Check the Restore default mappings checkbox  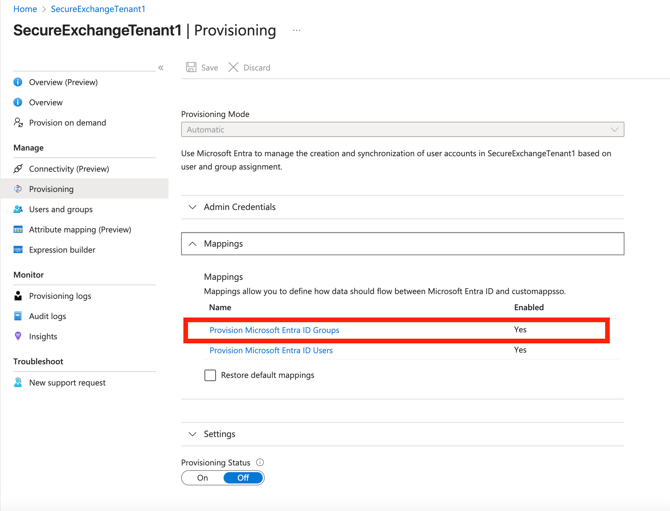point(210,376)
